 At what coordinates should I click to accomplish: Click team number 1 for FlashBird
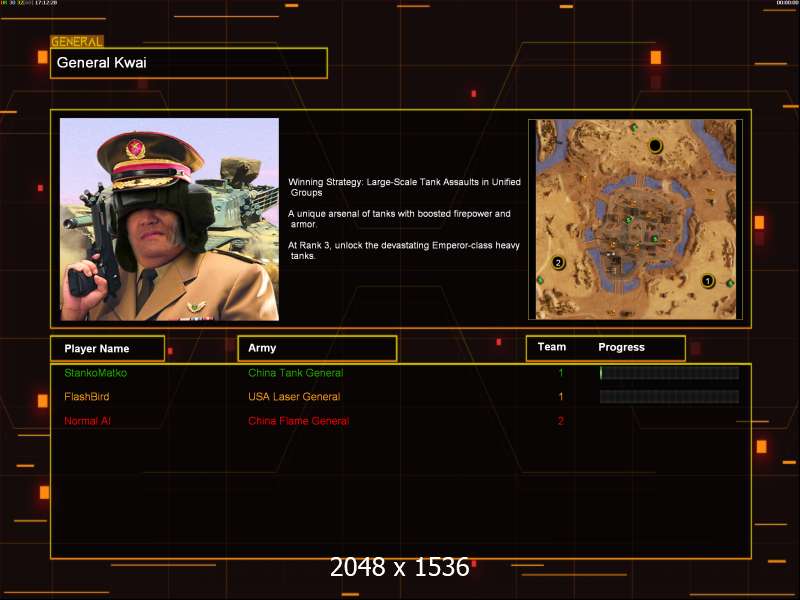[x=561, y=396]
